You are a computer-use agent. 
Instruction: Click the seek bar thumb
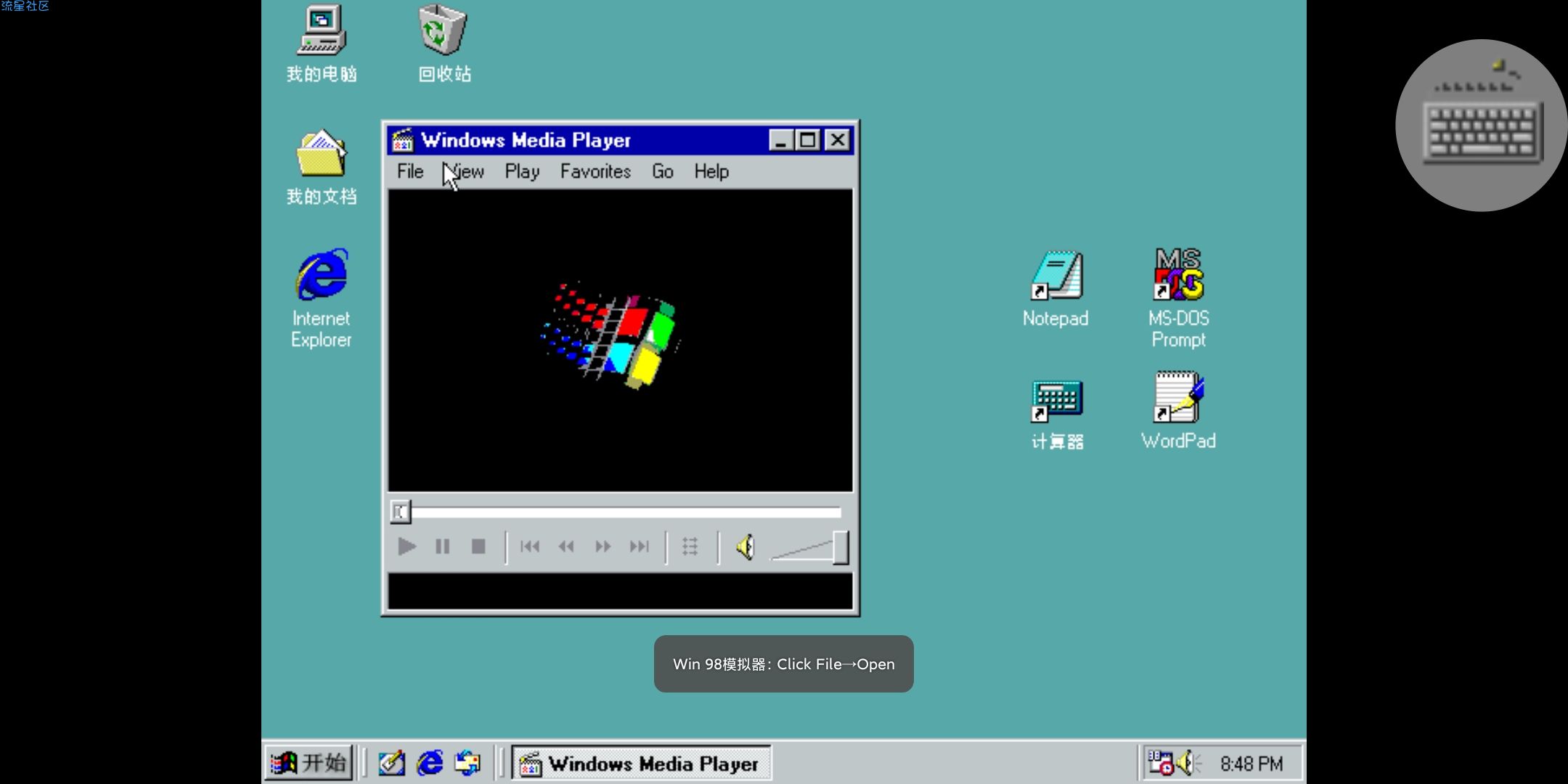tap(400, 512)
